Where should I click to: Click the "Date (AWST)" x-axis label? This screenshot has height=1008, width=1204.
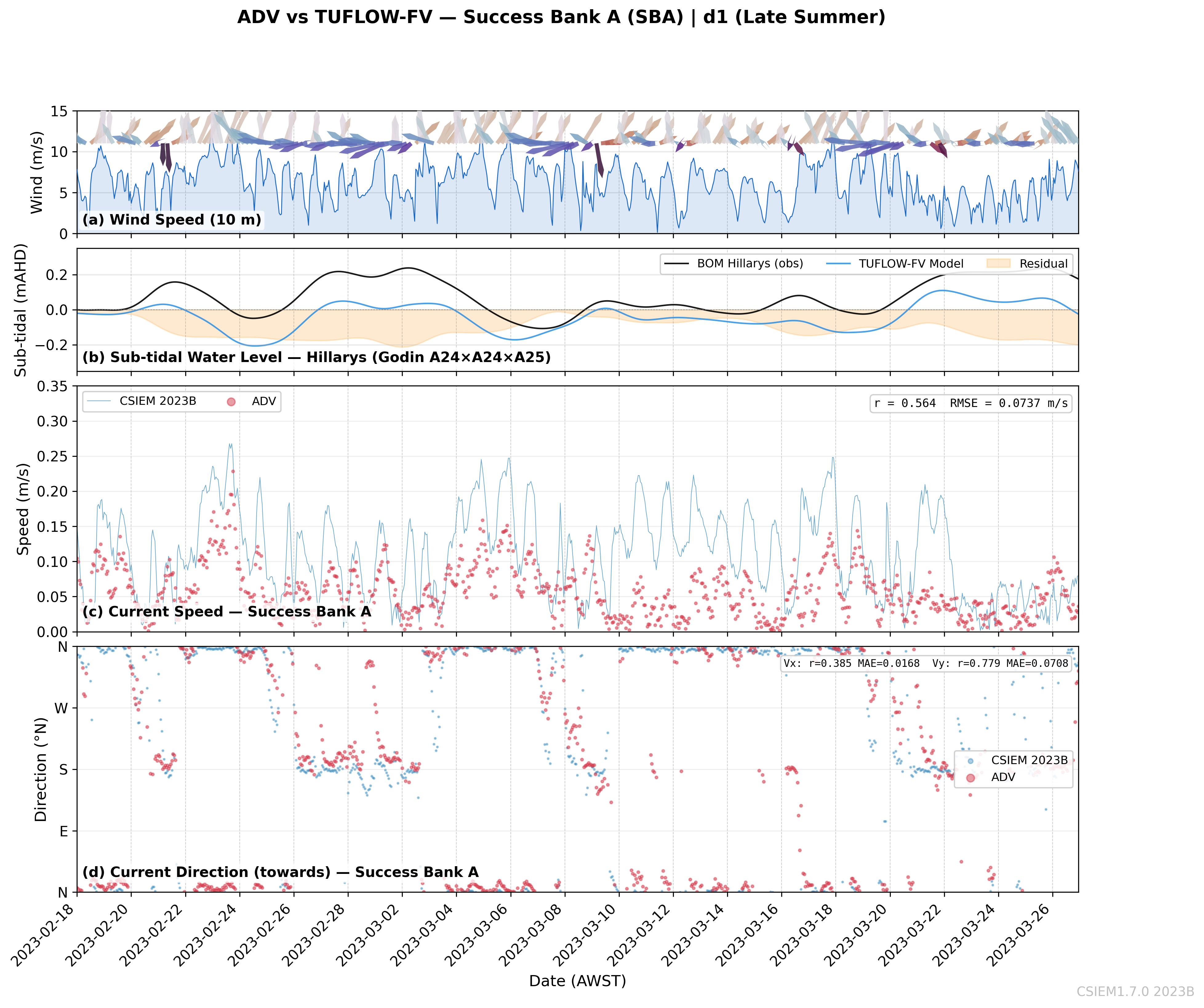577,981
